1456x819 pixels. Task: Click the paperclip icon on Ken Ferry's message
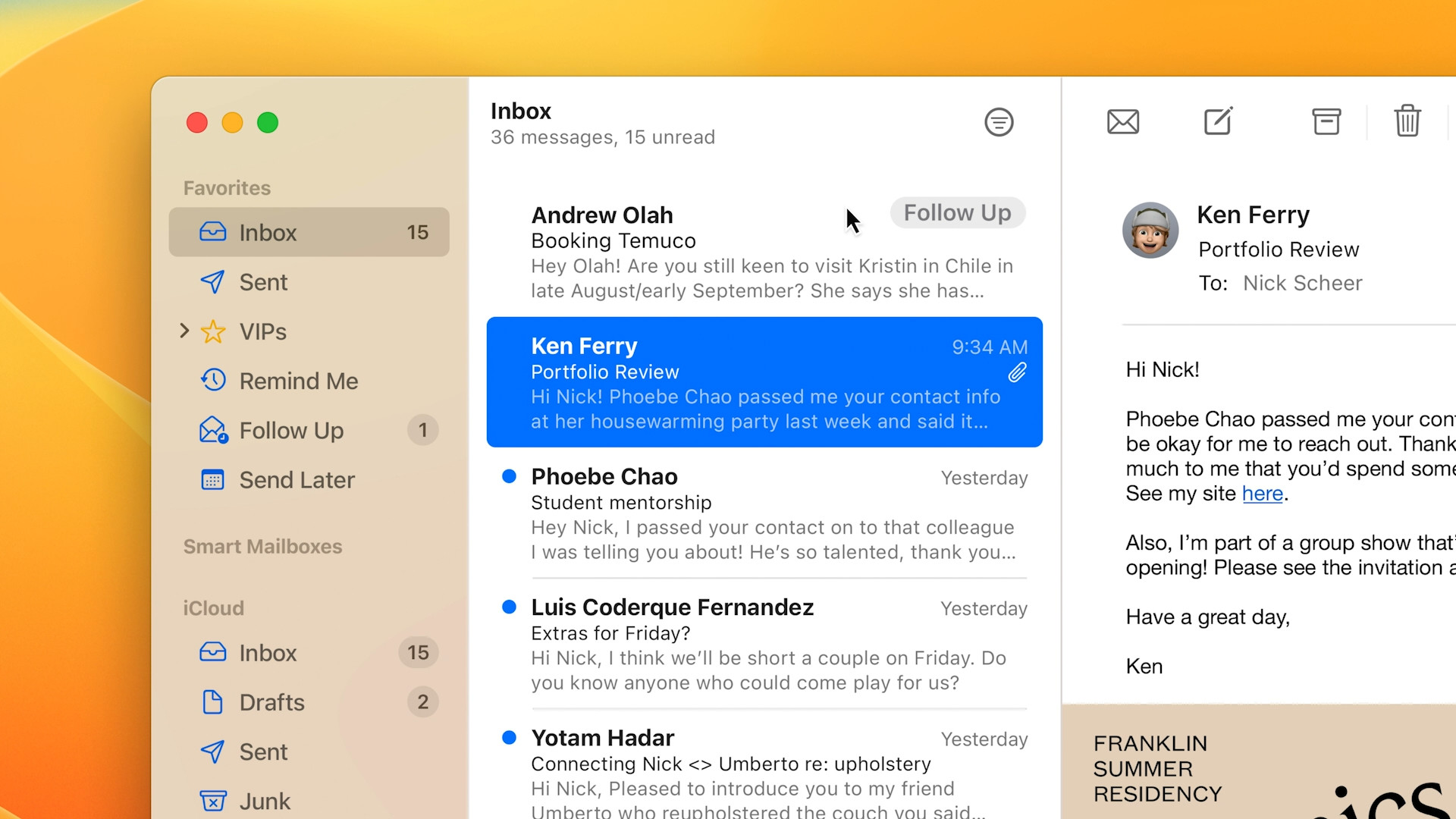tap(1018, 372)
